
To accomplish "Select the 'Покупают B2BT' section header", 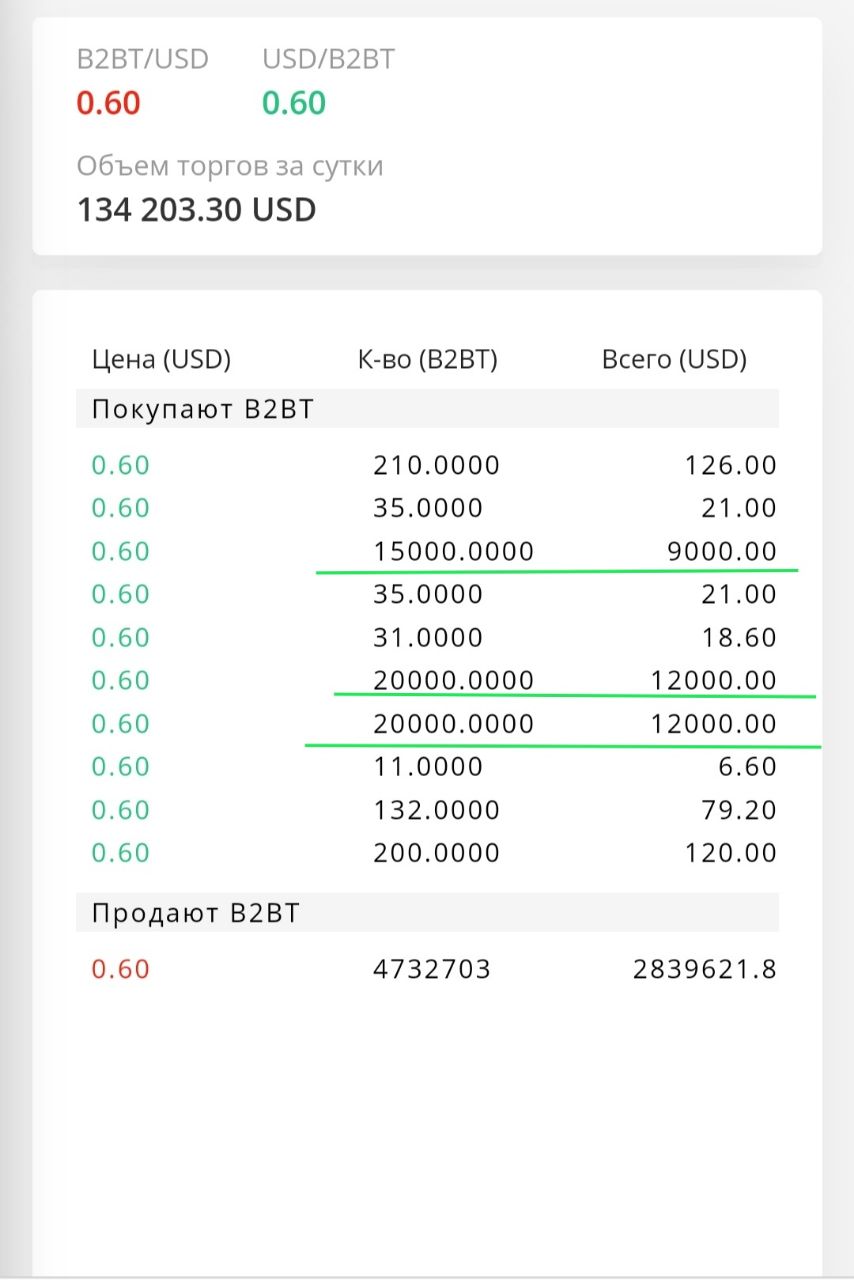I will [x=427, y=409].
